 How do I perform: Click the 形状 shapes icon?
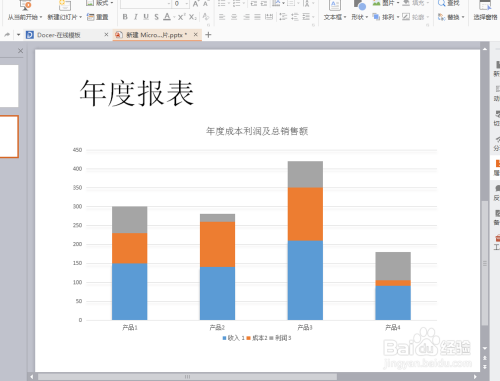click(x=359, y=5)
